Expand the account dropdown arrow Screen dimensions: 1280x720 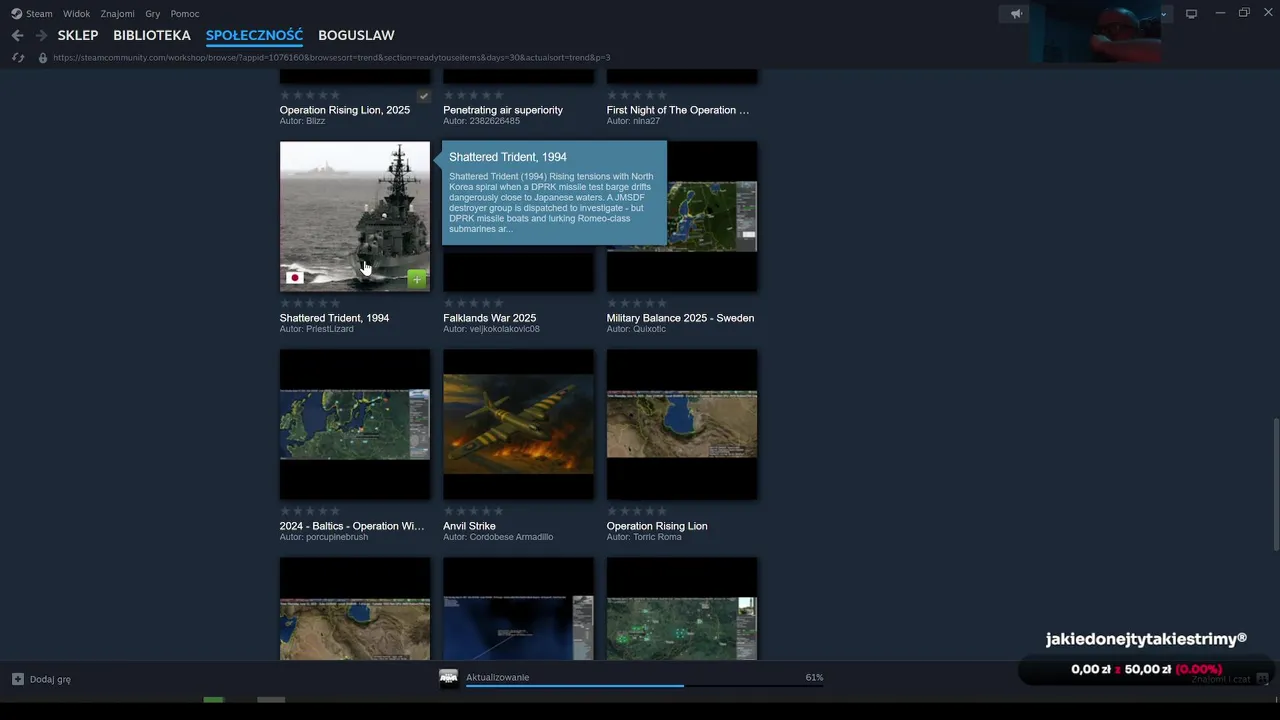(x=1163, y=14)
